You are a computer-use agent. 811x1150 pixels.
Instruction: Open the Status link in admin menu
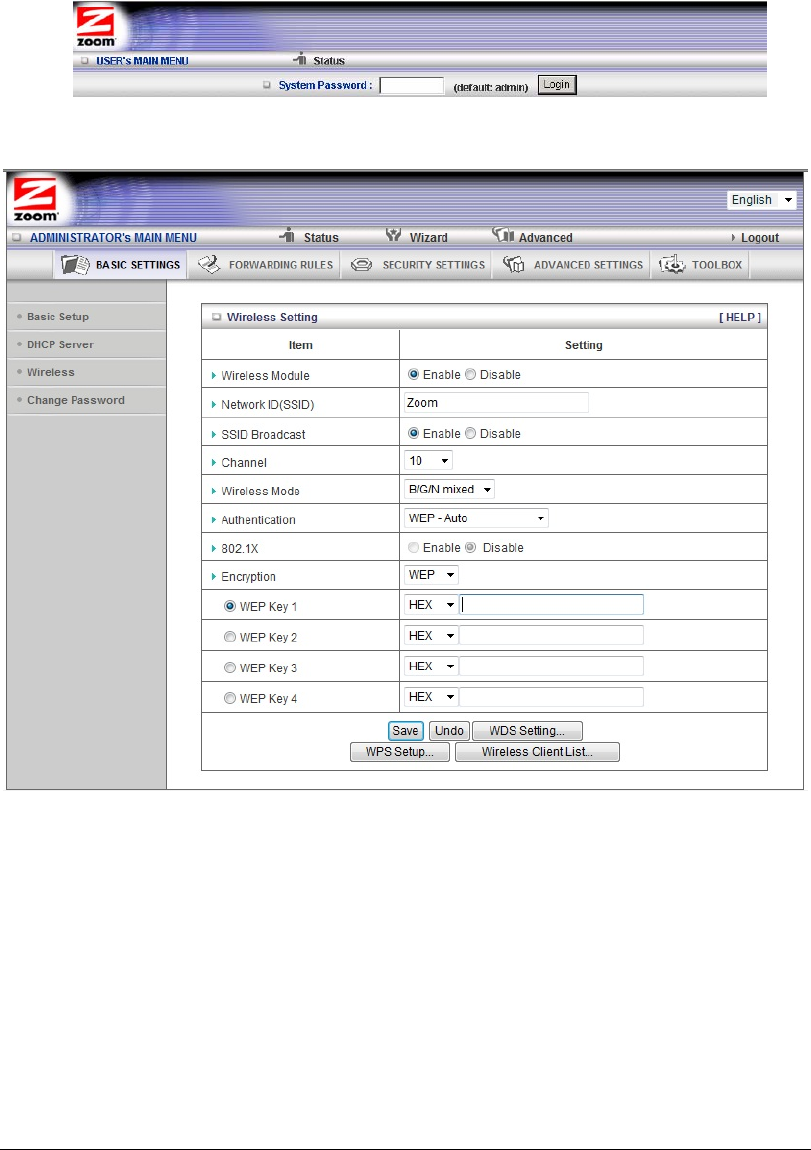(321, 238)
